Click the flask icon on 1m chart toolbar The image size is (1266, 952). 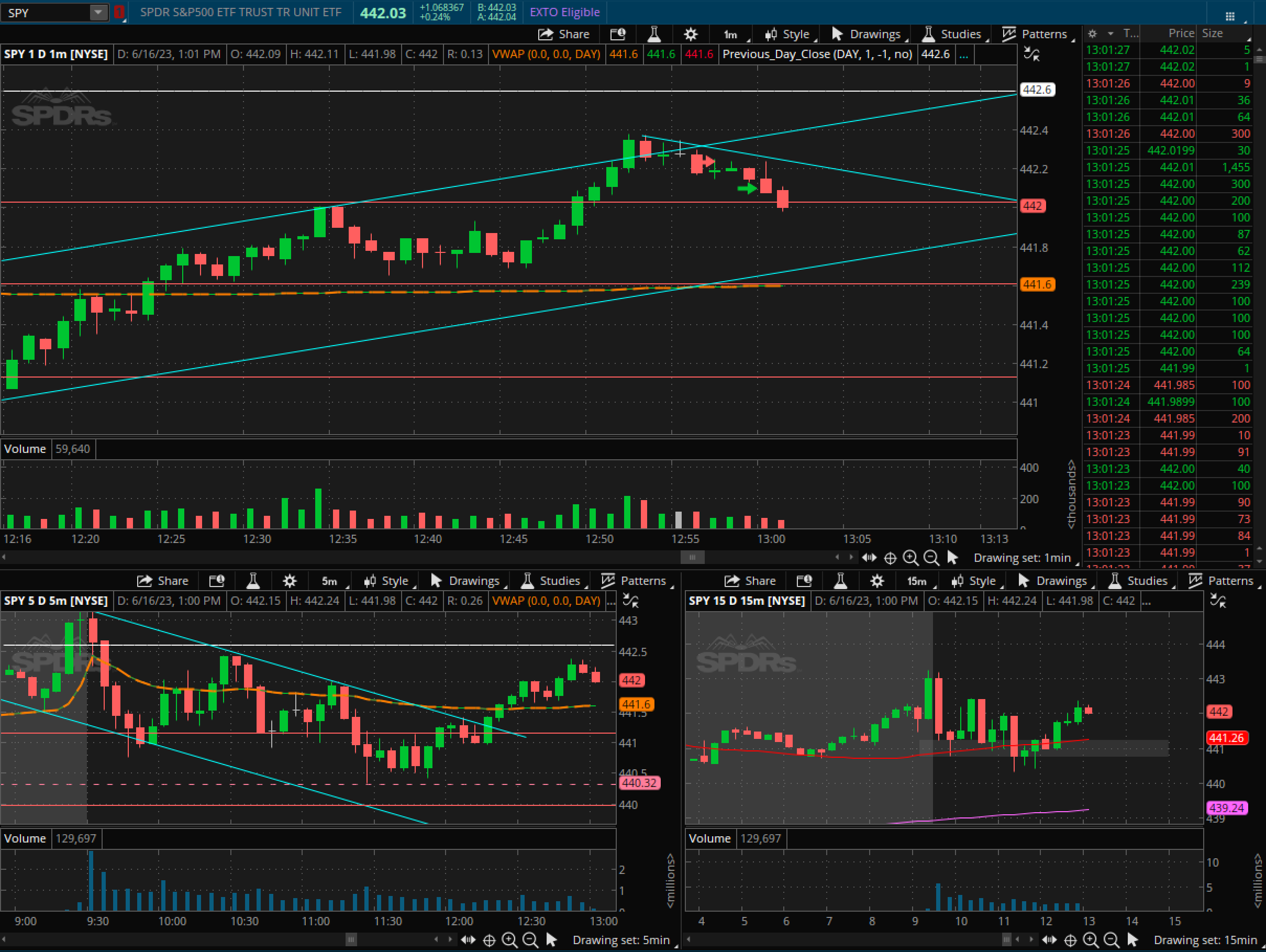(654, 35)
